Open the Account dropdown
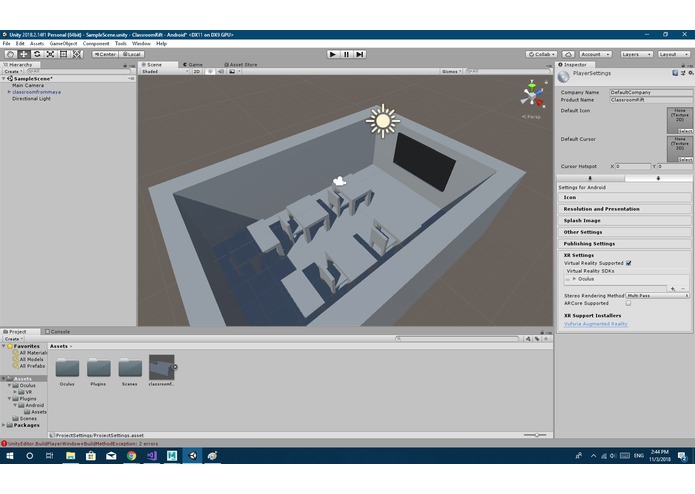The height and width of the screenshot is (494, 695). (x=595, y=54)
